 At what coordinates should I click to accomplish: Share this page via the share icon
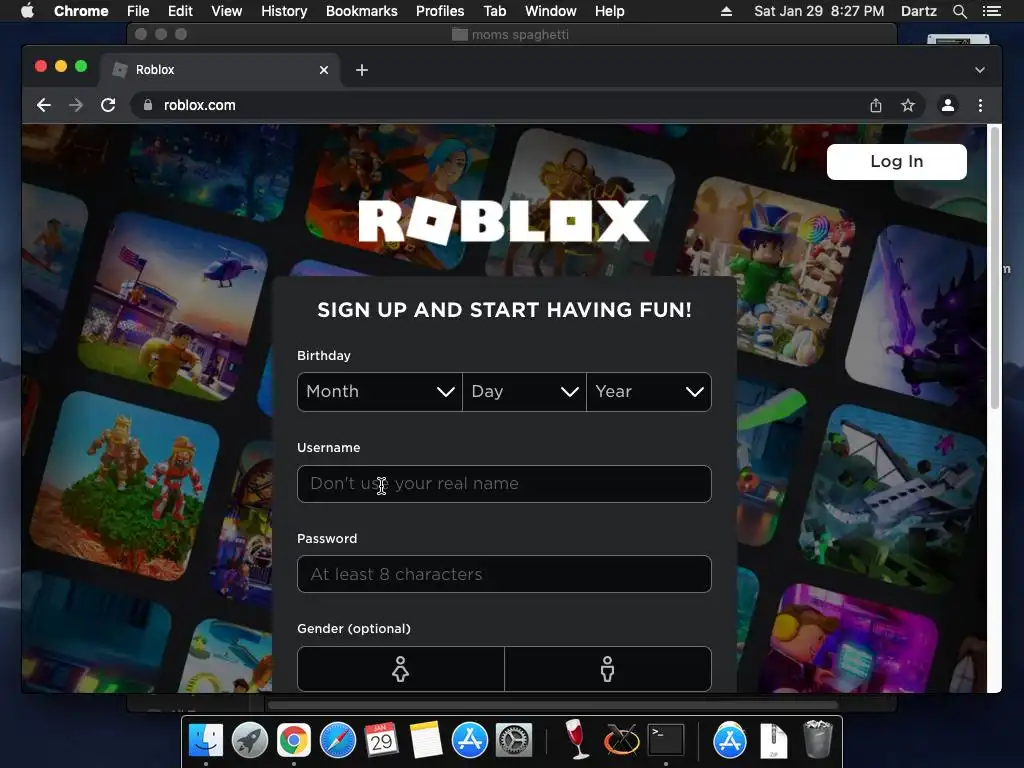coord(876,105)
